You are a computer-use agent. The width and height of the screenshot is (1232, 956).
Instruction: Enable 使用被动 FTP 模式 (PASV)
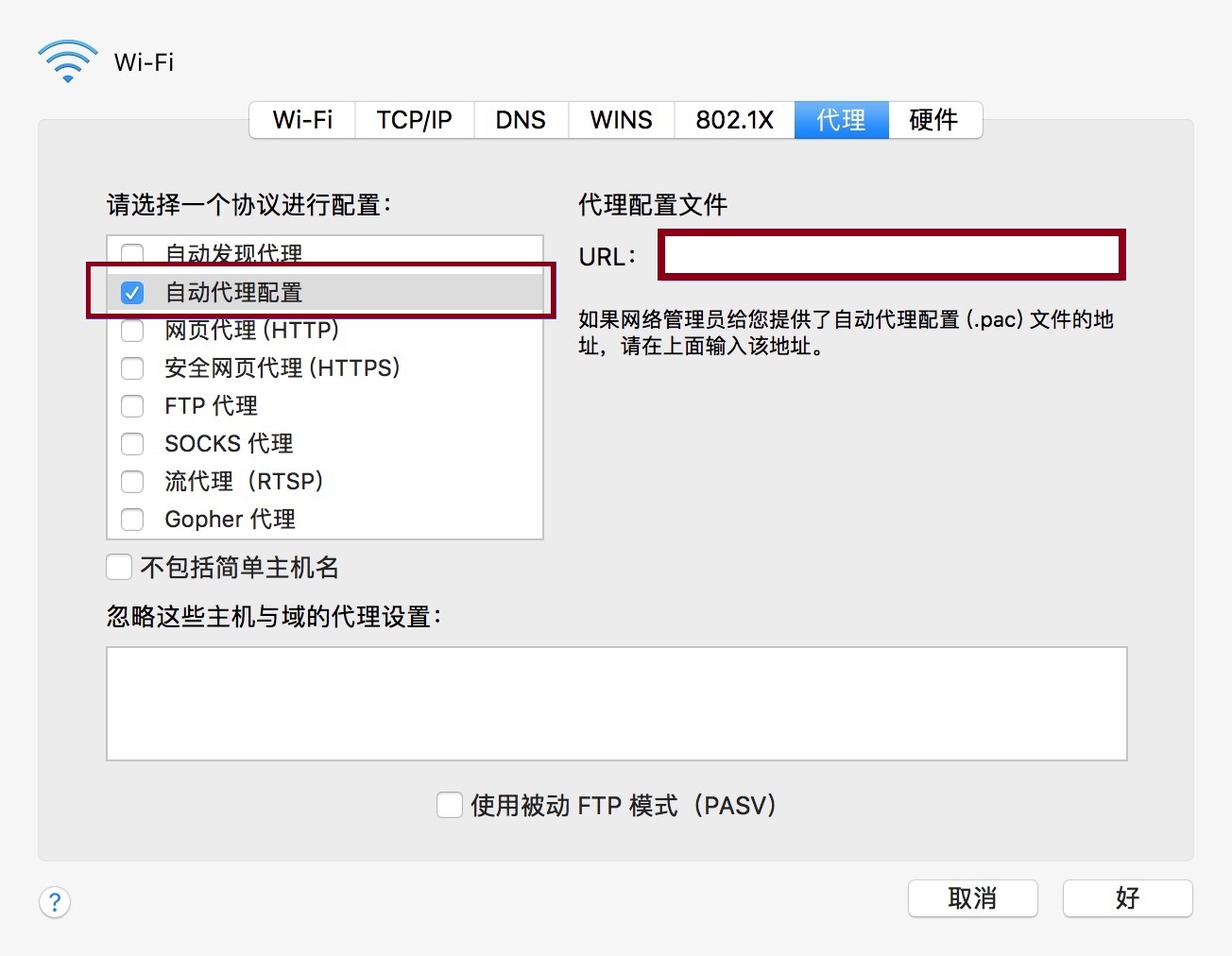pos(450,805)
